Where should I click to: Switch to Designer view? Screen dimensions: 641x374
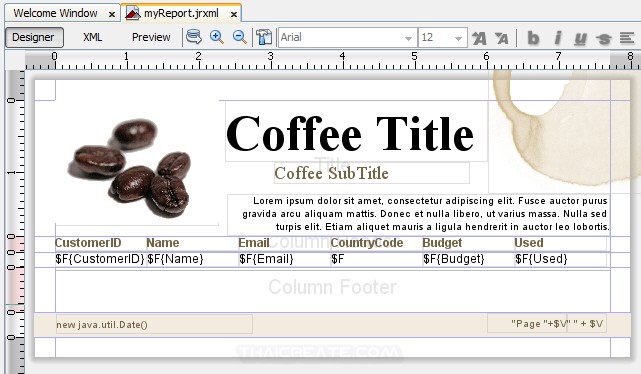point(34,38)
